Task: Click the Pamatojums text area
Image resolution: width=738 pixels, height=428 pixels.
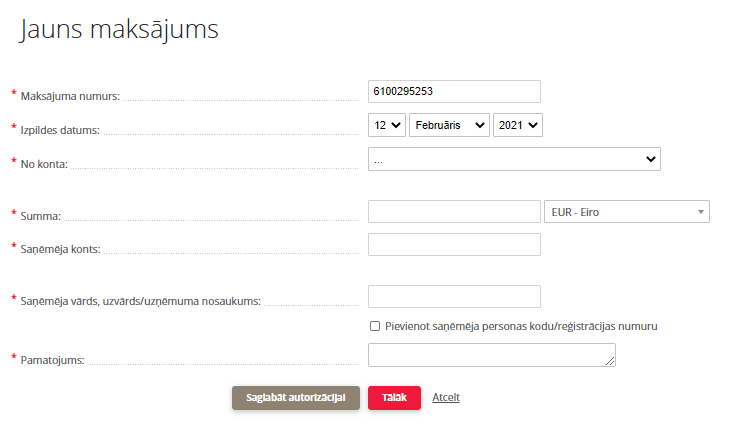Action: (492, 355)
